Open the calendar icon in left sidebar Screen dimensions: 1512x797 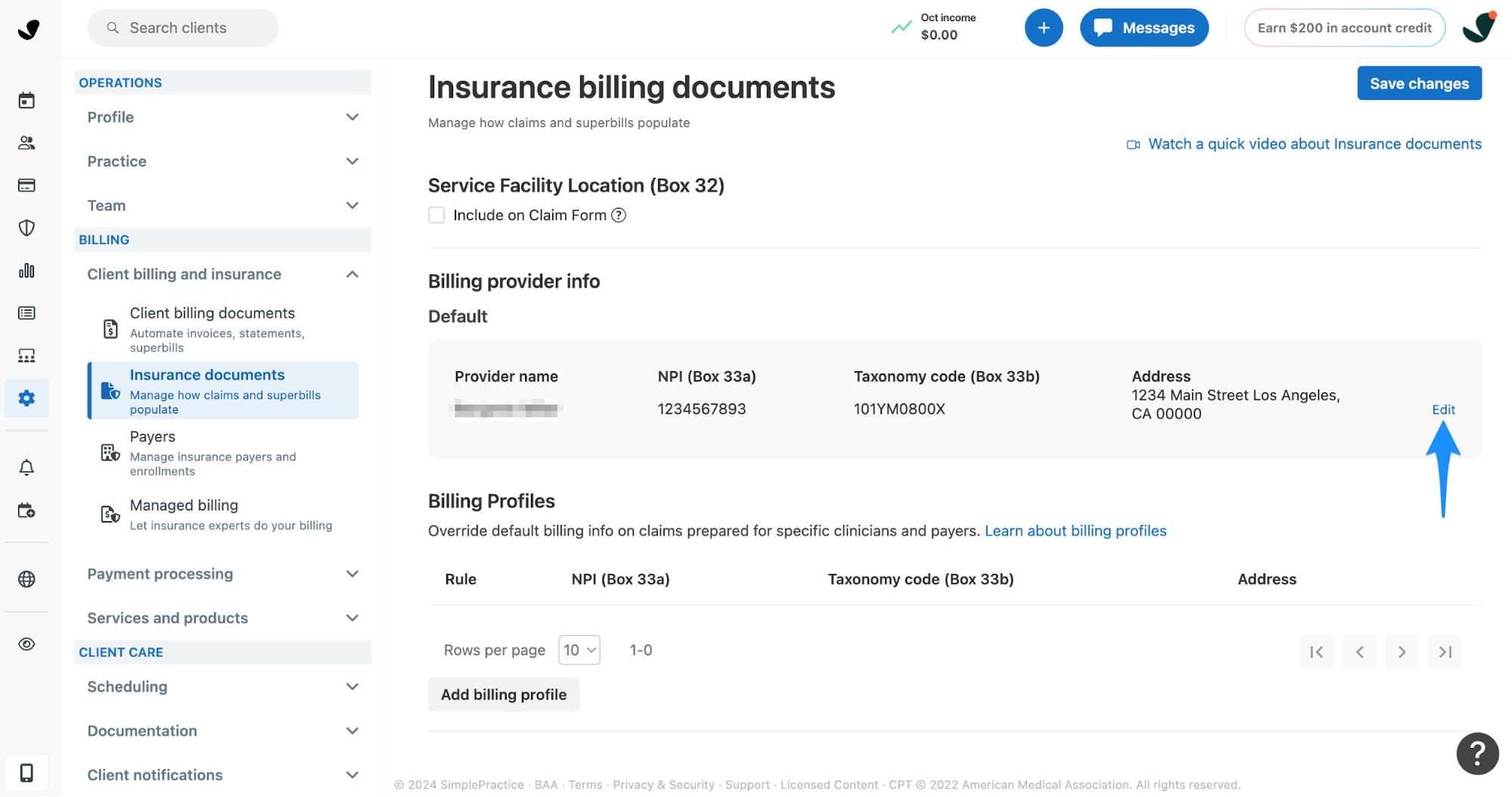[x=26, y=101]
